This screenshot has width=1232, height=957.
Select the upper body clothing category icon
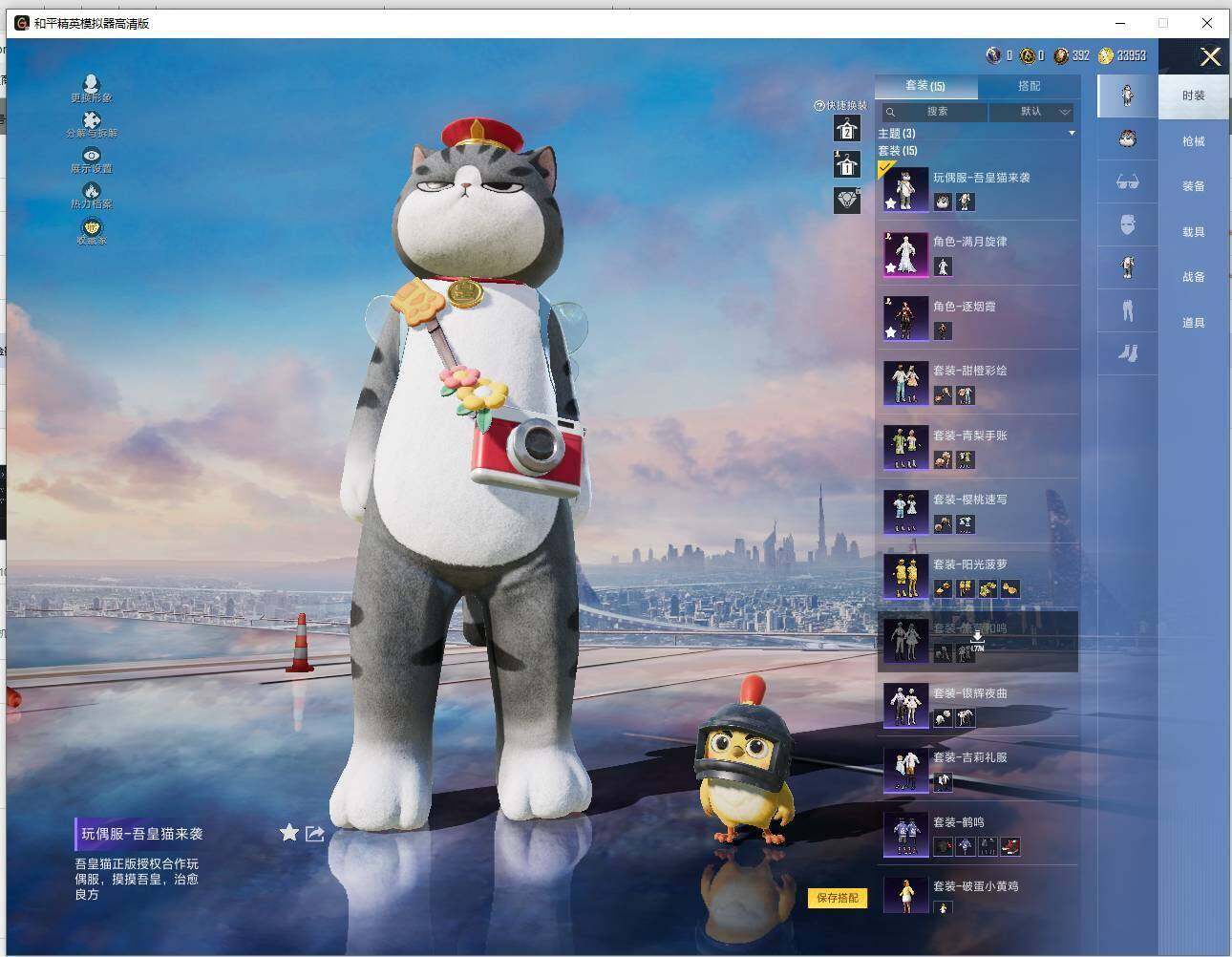tap(1127, 267)
